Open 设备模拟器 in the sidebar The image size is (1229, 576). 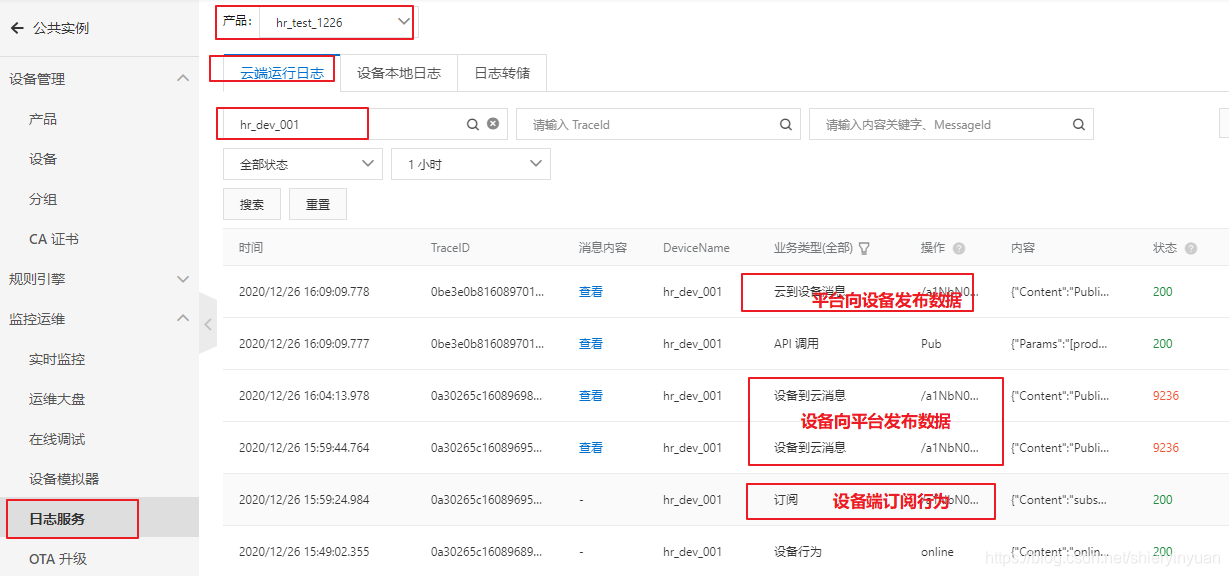64,479
